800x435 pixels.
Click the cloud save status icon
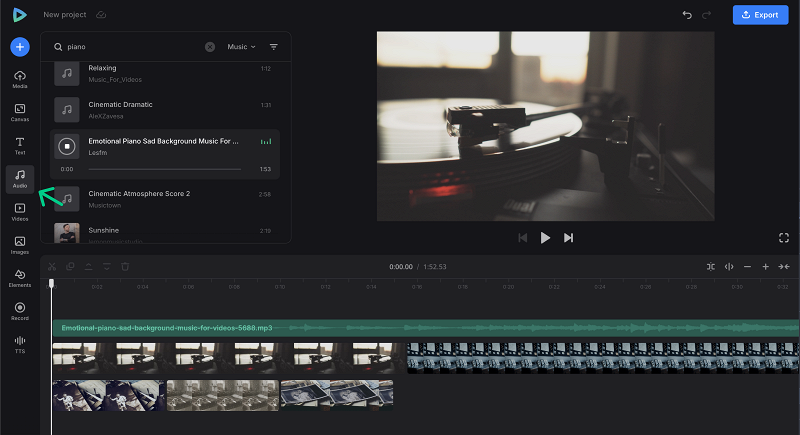point(101,15)
